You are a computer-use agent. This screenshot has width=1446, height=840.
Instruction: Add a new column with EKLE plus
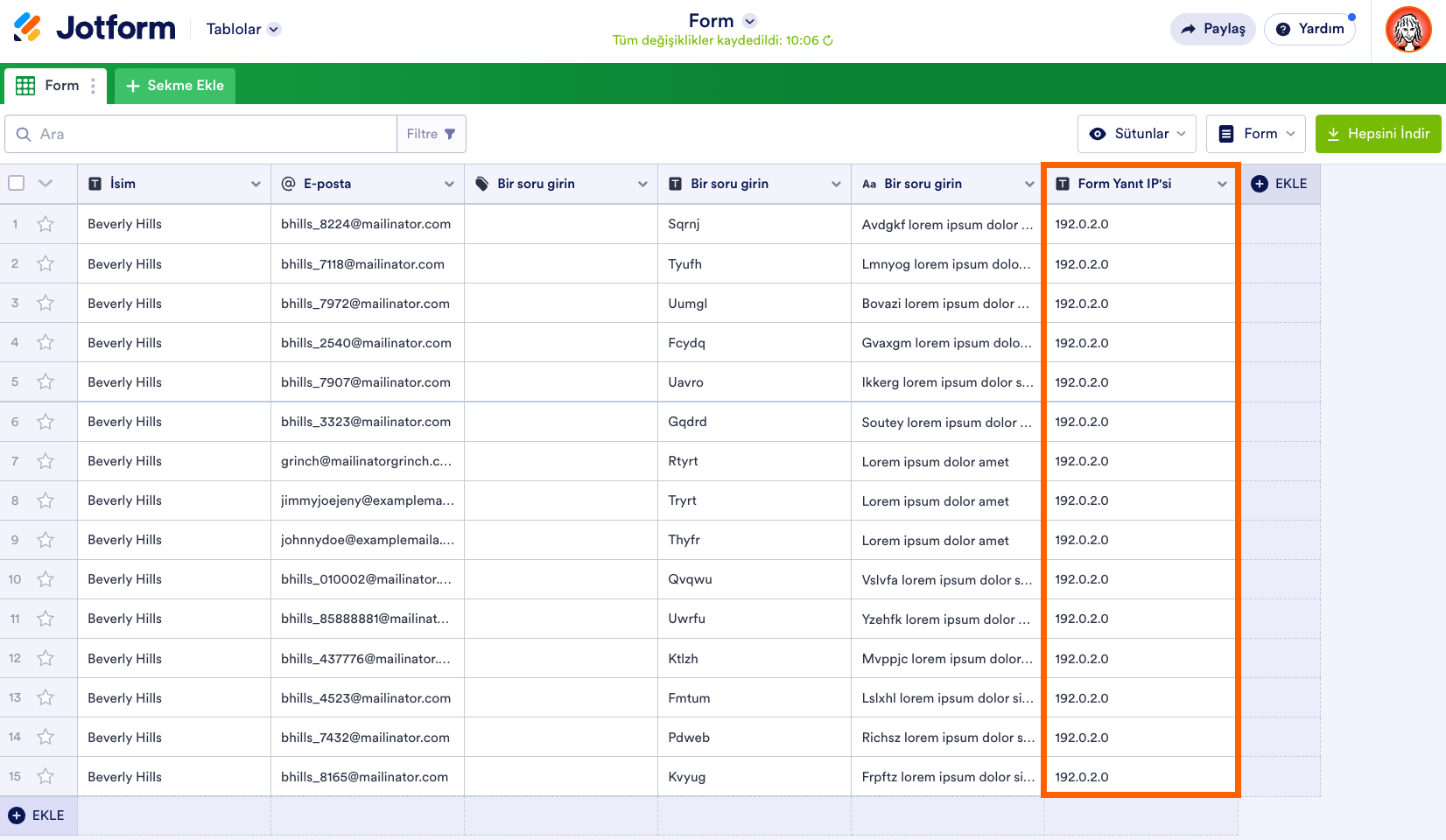1280,184
